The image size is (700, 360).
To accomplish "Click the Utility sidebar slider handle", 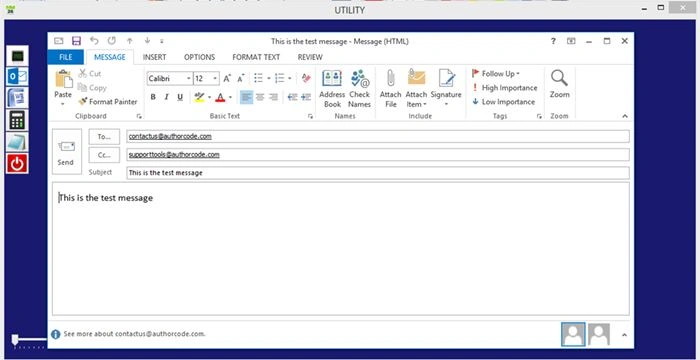I will coord(15,340).
